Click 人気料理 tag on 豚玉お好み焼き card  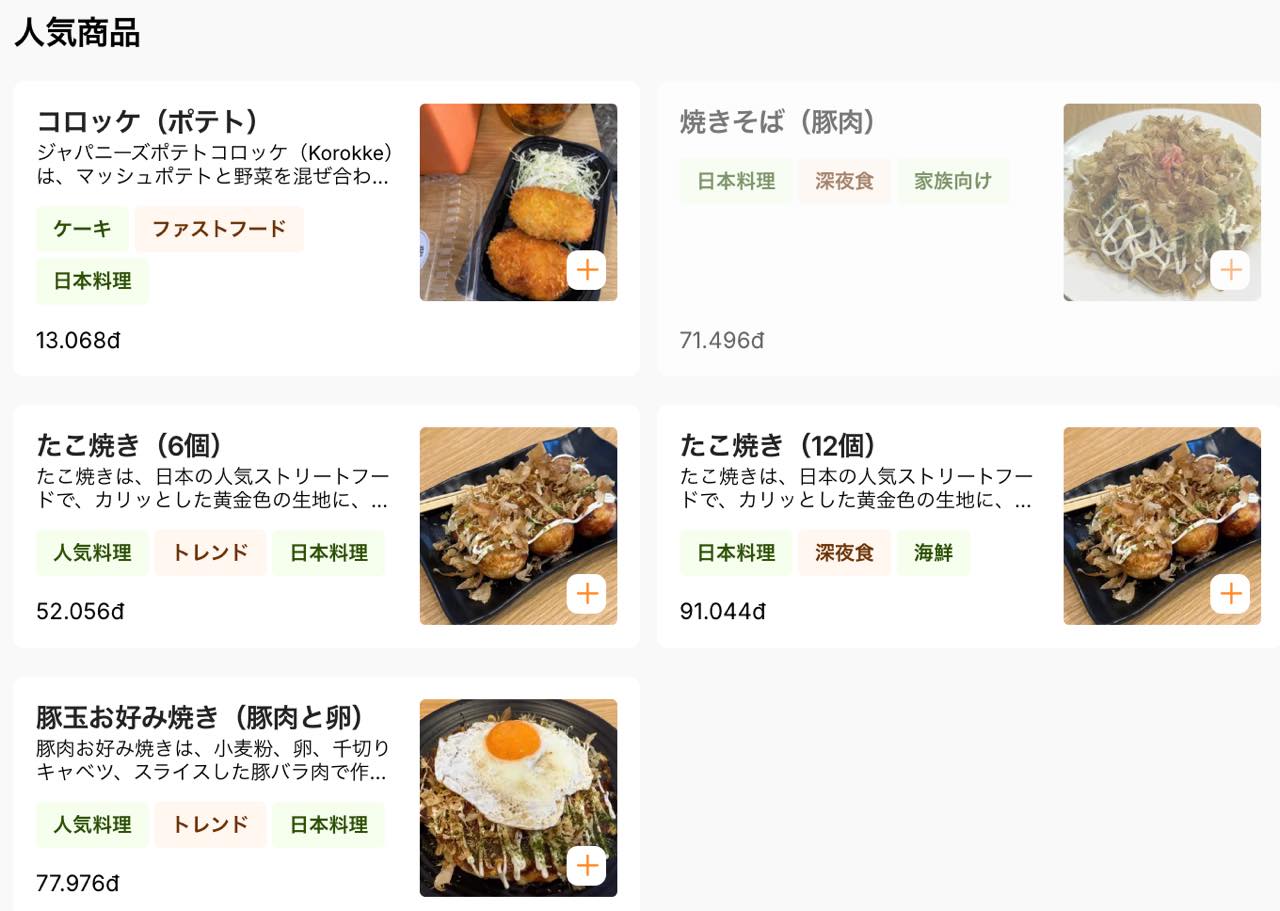pyautogui.click(x=92, y=825)
